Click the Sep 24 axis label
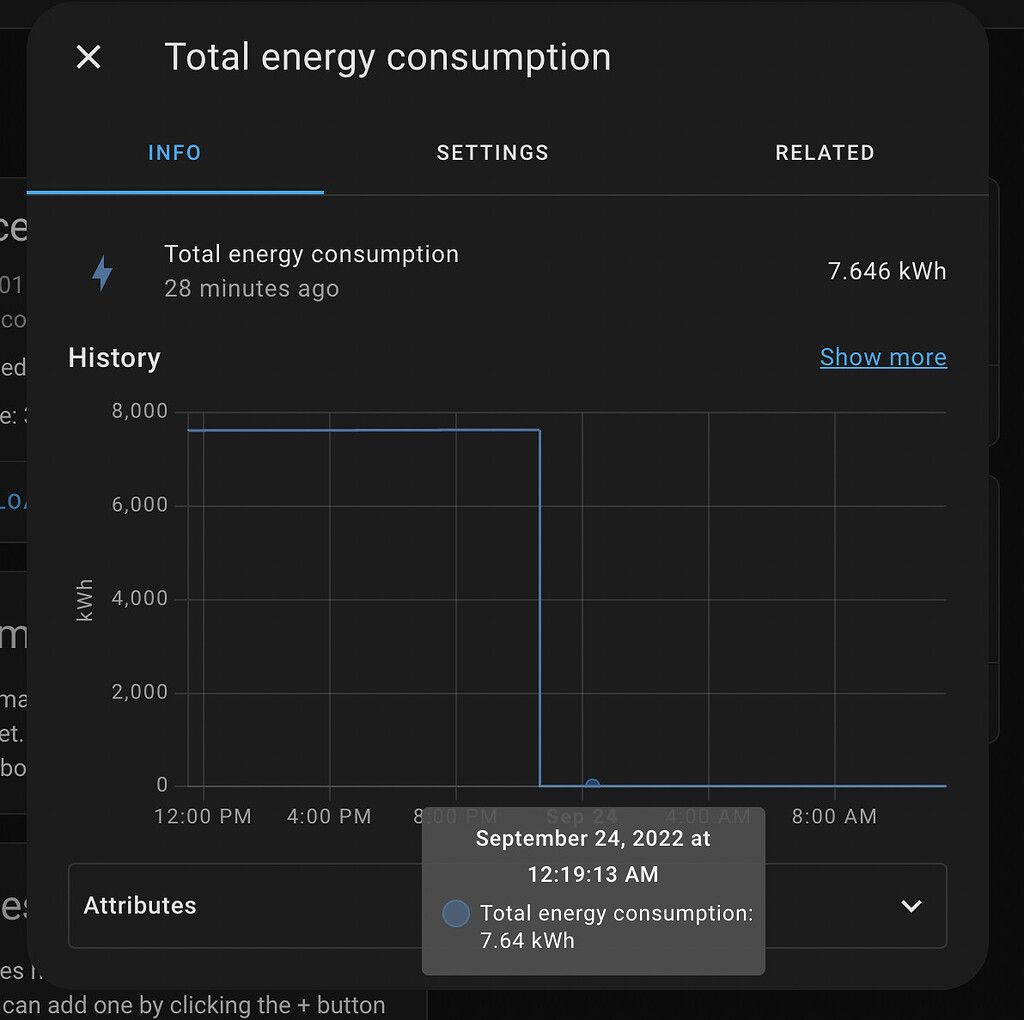Viewport: 1024px width, 1020px height. [581, 816]
